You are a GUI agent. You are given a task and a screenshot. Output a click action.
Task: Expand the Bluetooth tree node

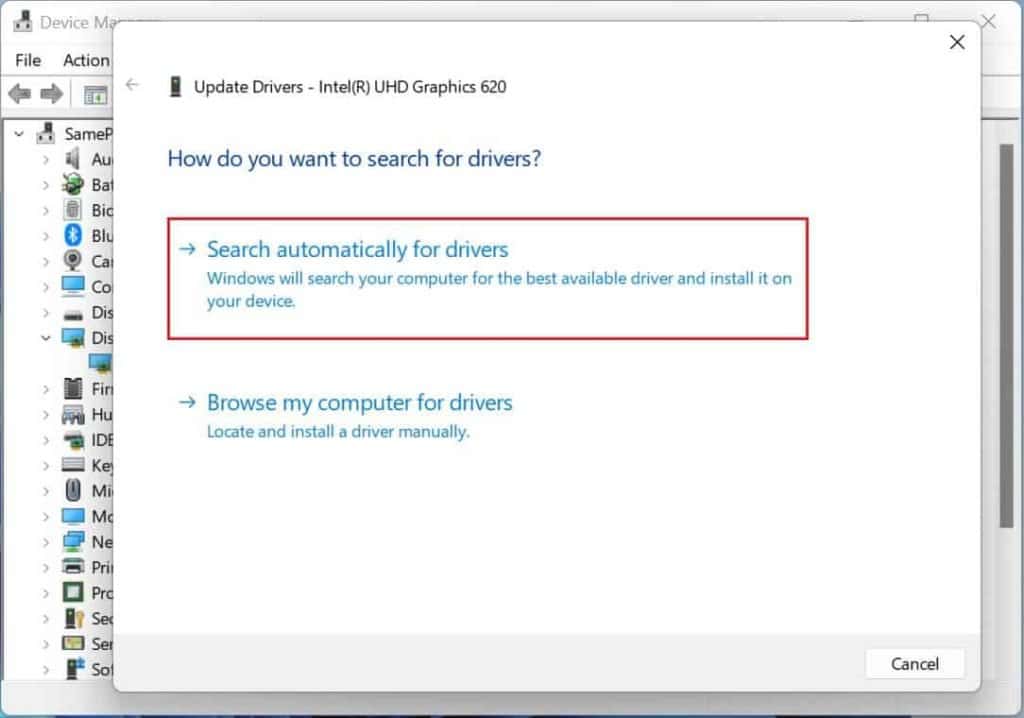point(48,236)
